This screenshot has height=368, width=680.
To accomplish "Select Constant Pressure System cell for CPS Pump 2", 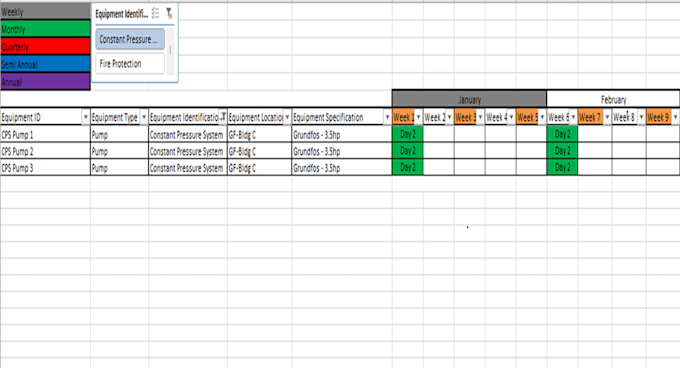I will [188, 151].
